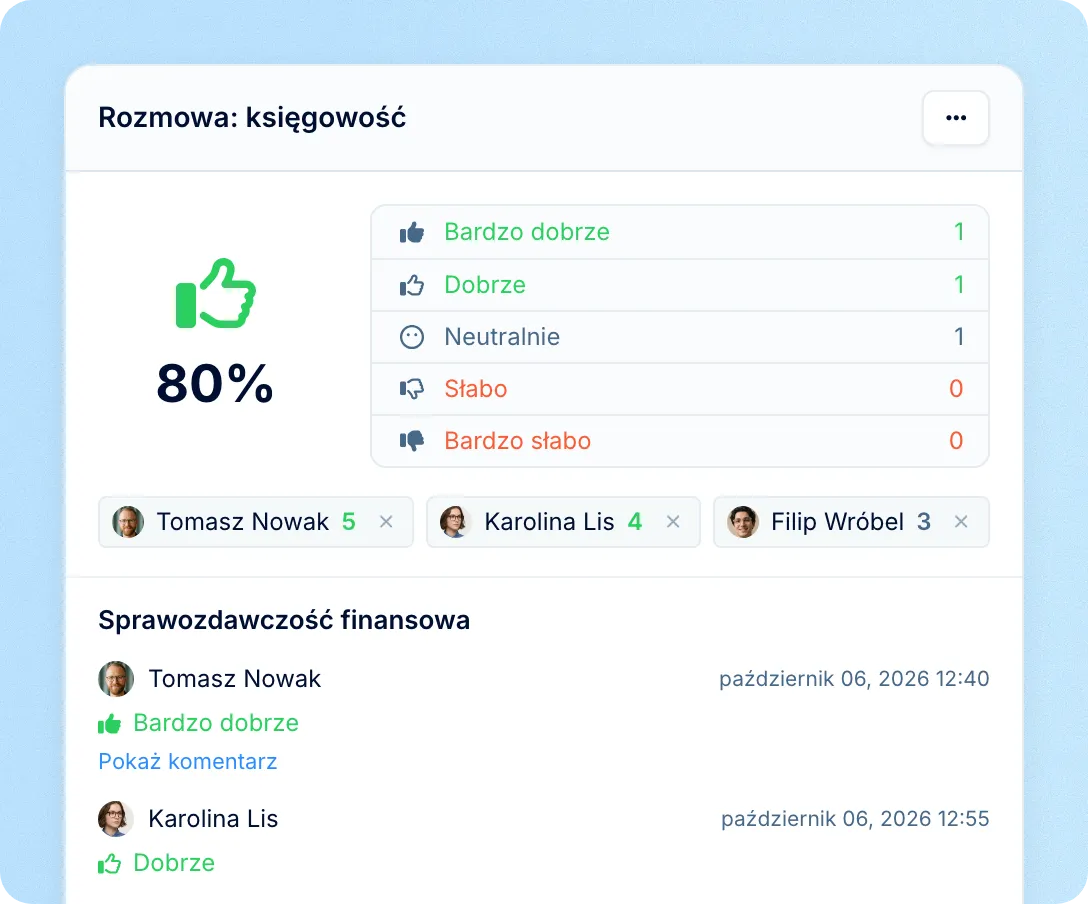Click Karolina Lis avatar in the chip

pos(455,522)
